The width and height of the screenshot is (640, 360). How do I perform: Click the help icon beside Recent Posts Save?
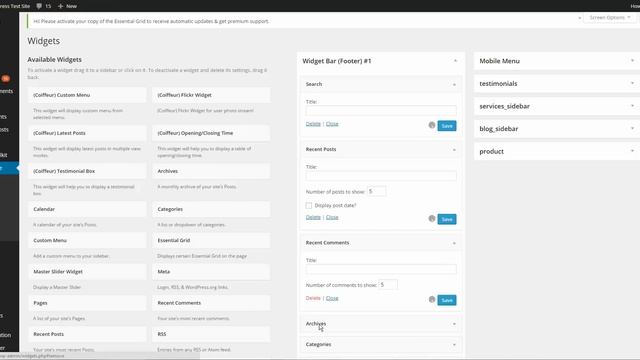432,219
